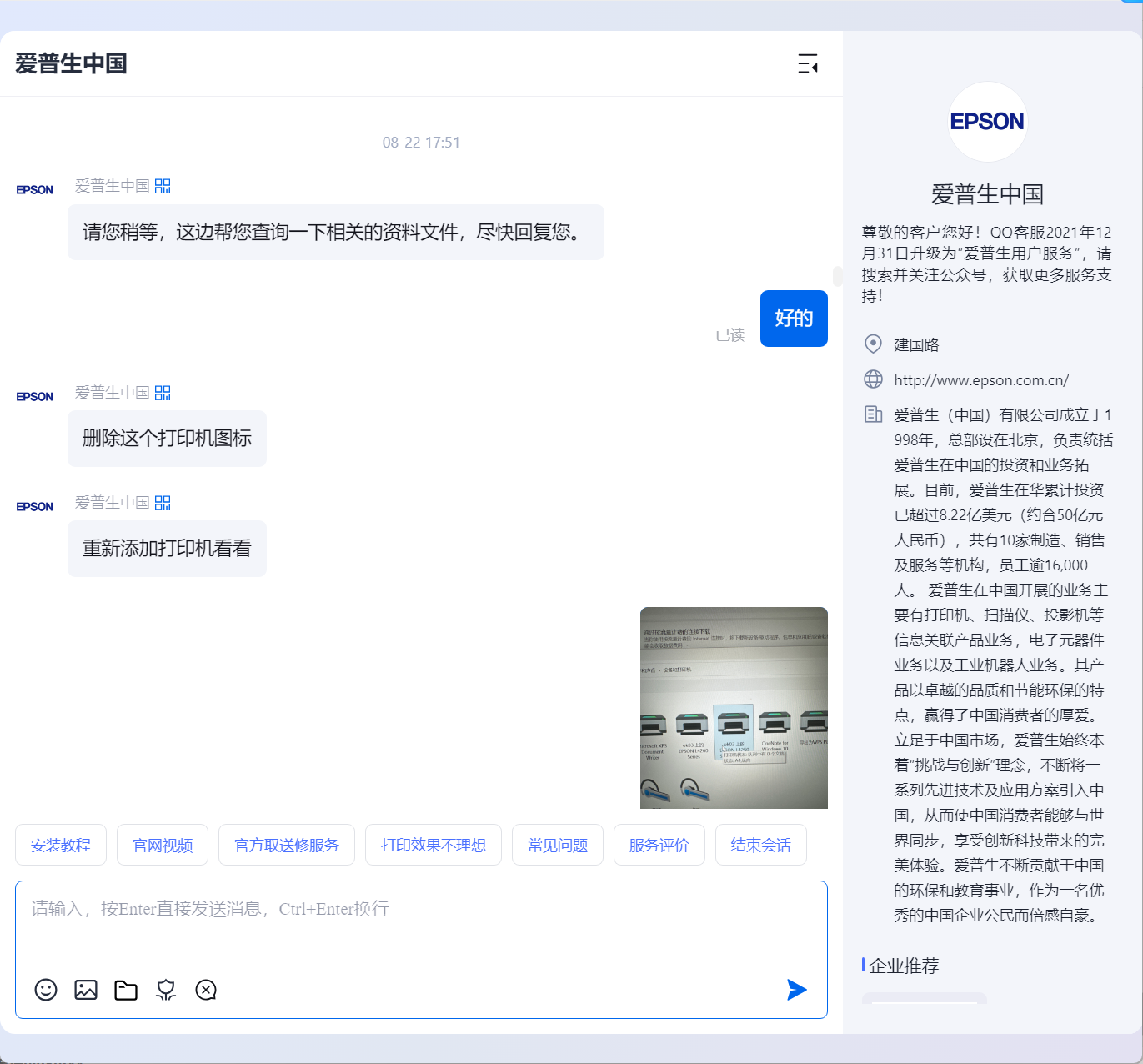Image resolution: width=1143 pixels, height=1064 pixels.
Task: Click the 企业推荐 section heading
Action: 904,966
